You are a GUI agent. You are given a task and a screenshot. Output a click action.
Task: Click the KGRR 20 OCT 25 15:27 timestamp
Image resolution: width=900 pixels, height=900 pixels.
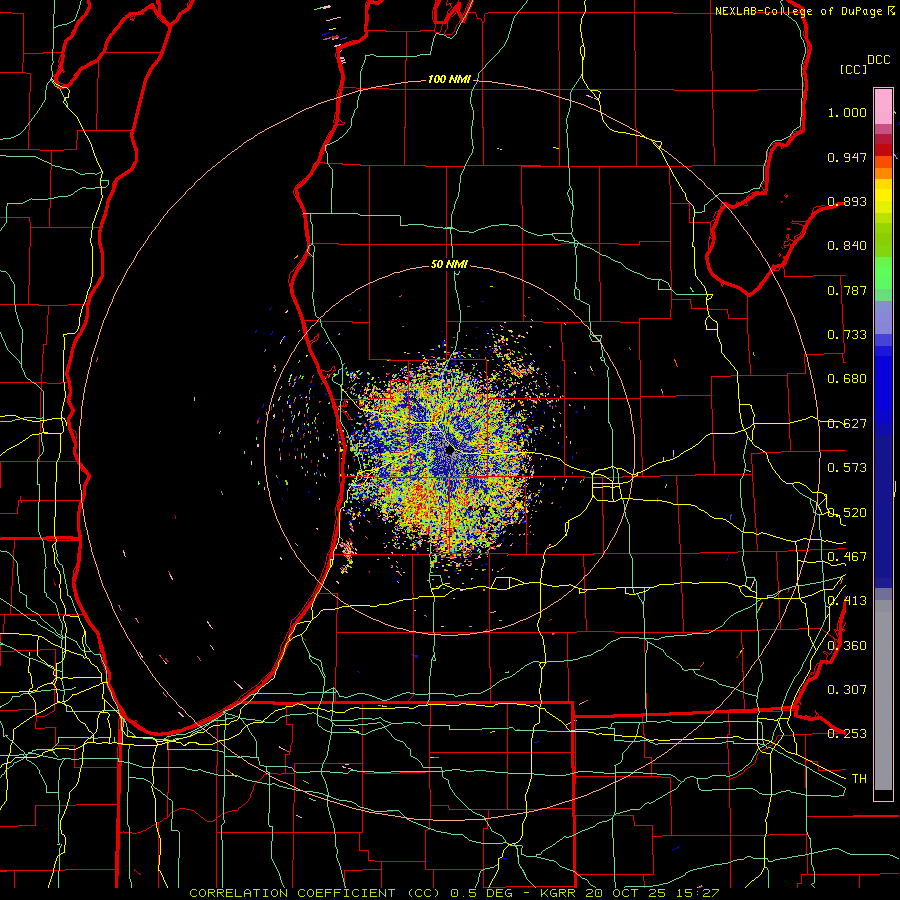tap(630, 893)
